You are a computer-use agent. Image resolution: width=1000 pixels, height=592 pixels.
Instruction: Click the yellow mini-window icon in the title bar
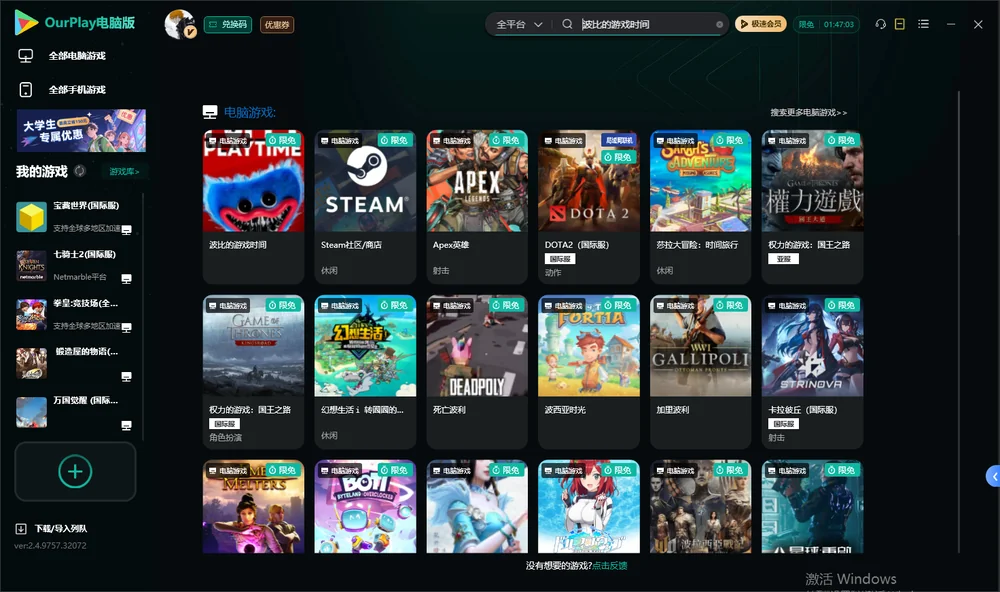(x=900, y=24)
